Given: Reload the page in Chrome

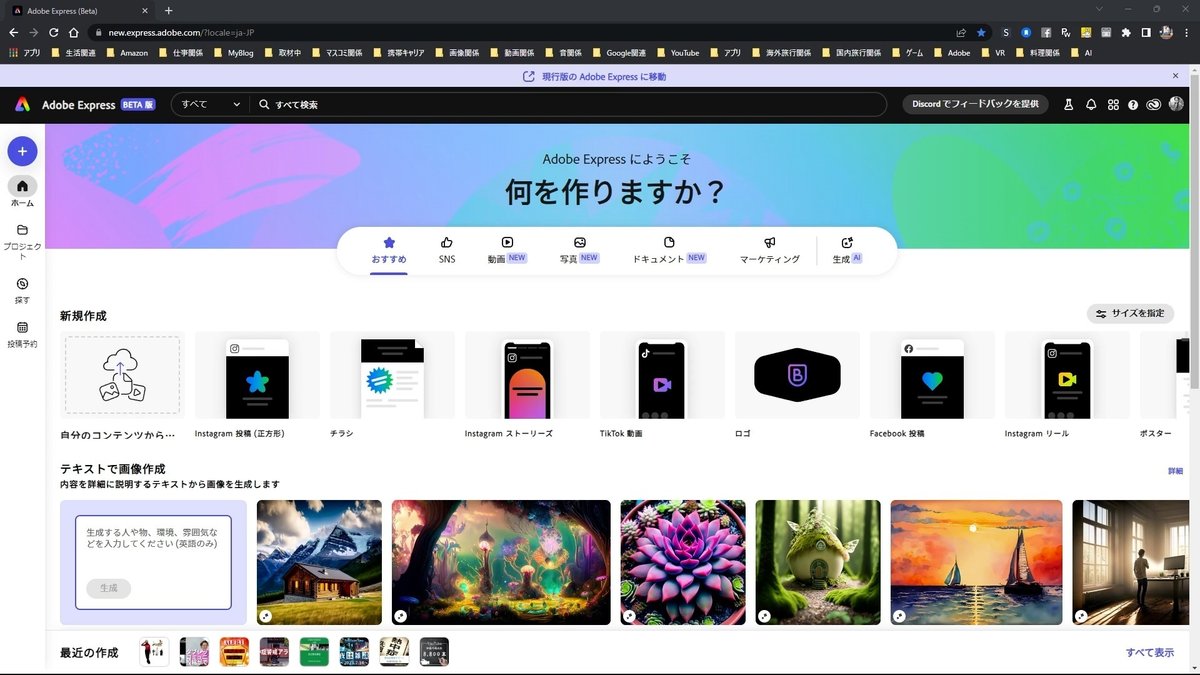Looking at the screenshot, I should [x=53, y=32].
